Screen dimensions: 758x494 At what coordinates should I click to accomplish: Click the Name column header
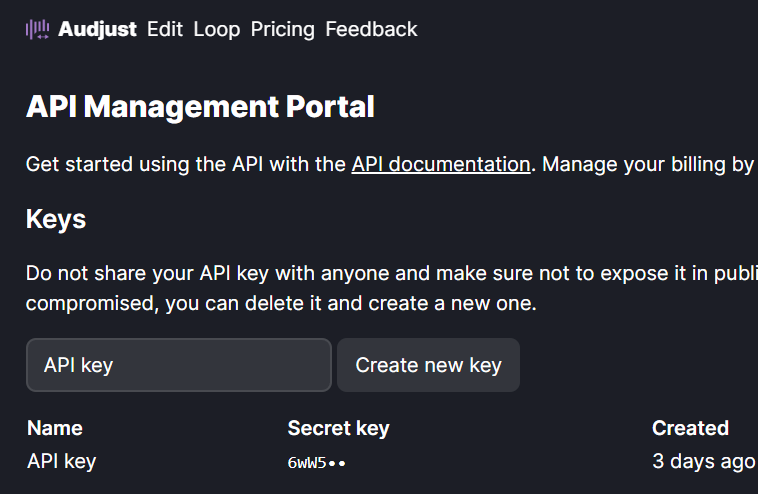click(55, 428)
